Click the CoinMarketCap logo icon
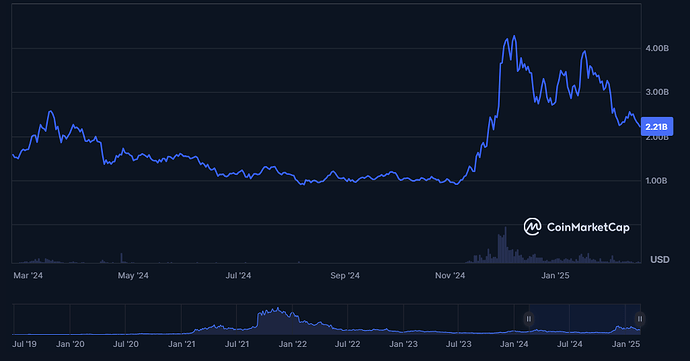This screenshot has height=361, width=690. point(532,227)
